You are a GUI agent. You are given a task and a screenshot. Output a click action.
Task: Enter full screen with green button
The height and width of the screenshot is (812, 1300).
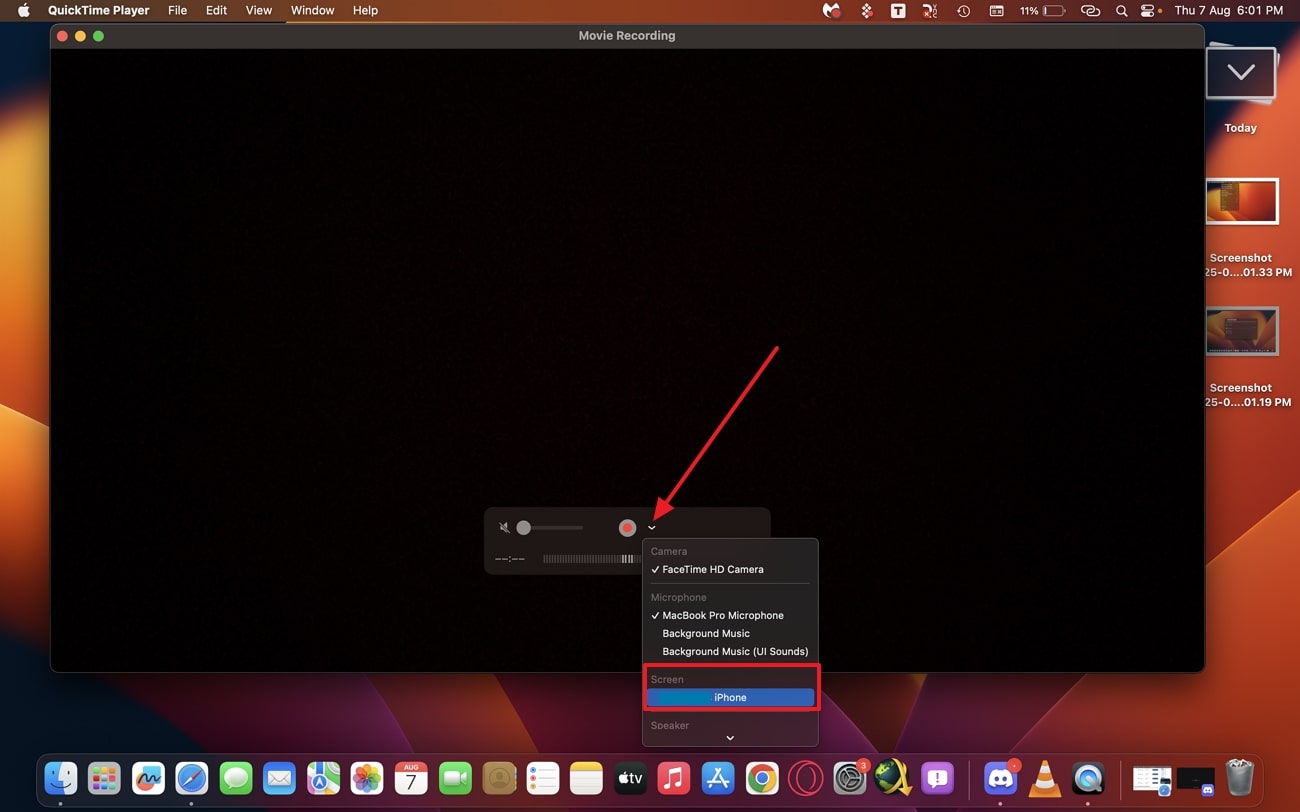[x=98, y=36]
